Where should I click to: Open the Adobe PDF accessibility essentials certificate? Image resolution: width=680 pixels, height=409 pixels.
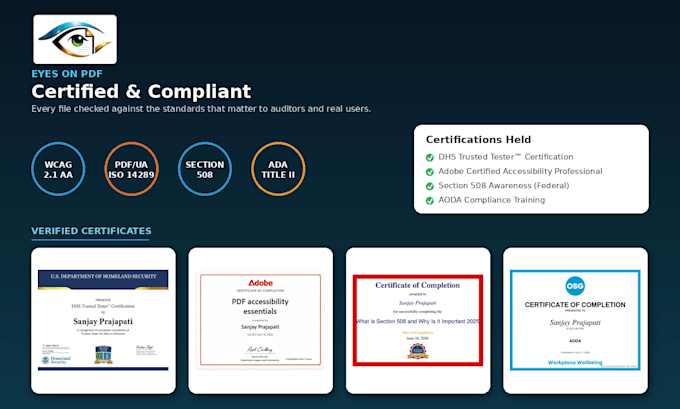tap(261, 321)
